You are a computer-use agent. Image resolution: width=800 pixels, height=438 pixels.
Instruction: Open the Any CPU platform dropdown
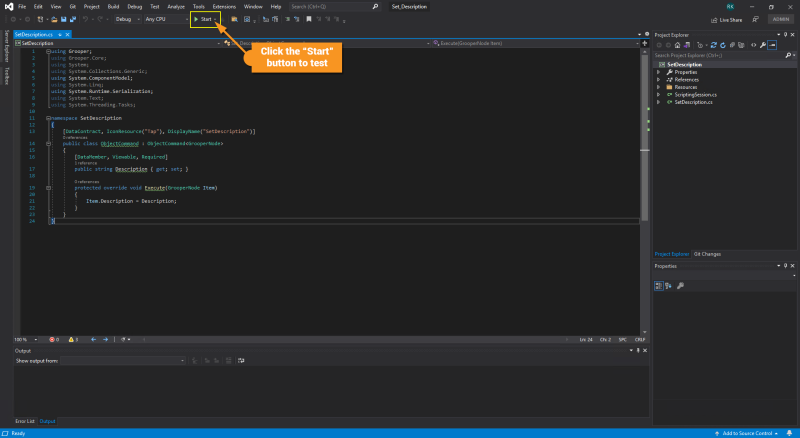pos(165,19)
